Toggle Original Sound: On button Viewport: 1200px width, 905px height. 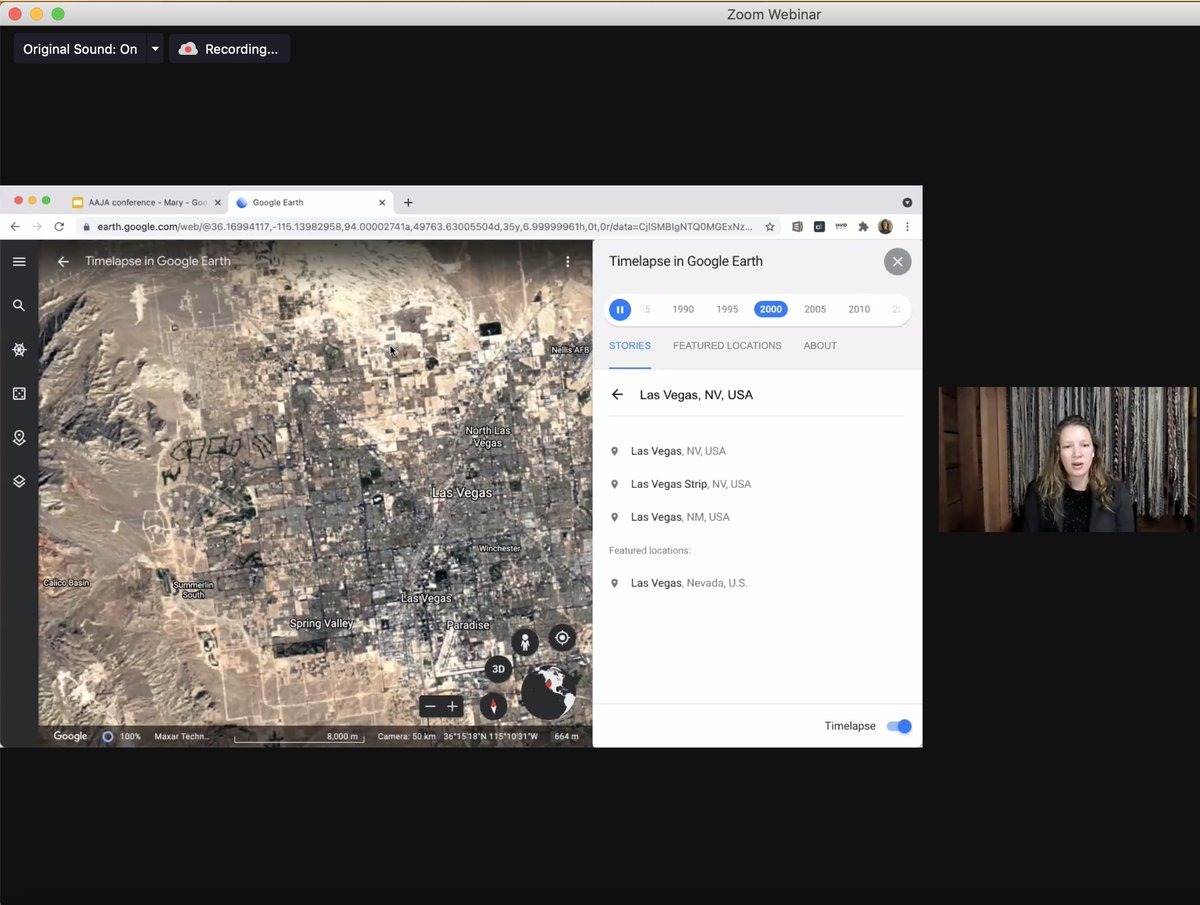[80, 49]
